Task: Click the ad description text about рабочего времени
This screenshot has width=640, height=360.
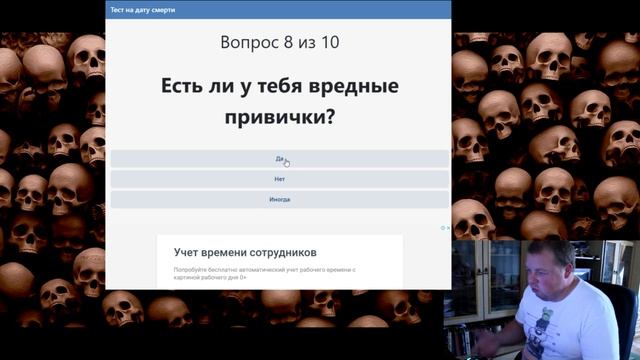Action: pyautogui.click(x=264, y=273)
